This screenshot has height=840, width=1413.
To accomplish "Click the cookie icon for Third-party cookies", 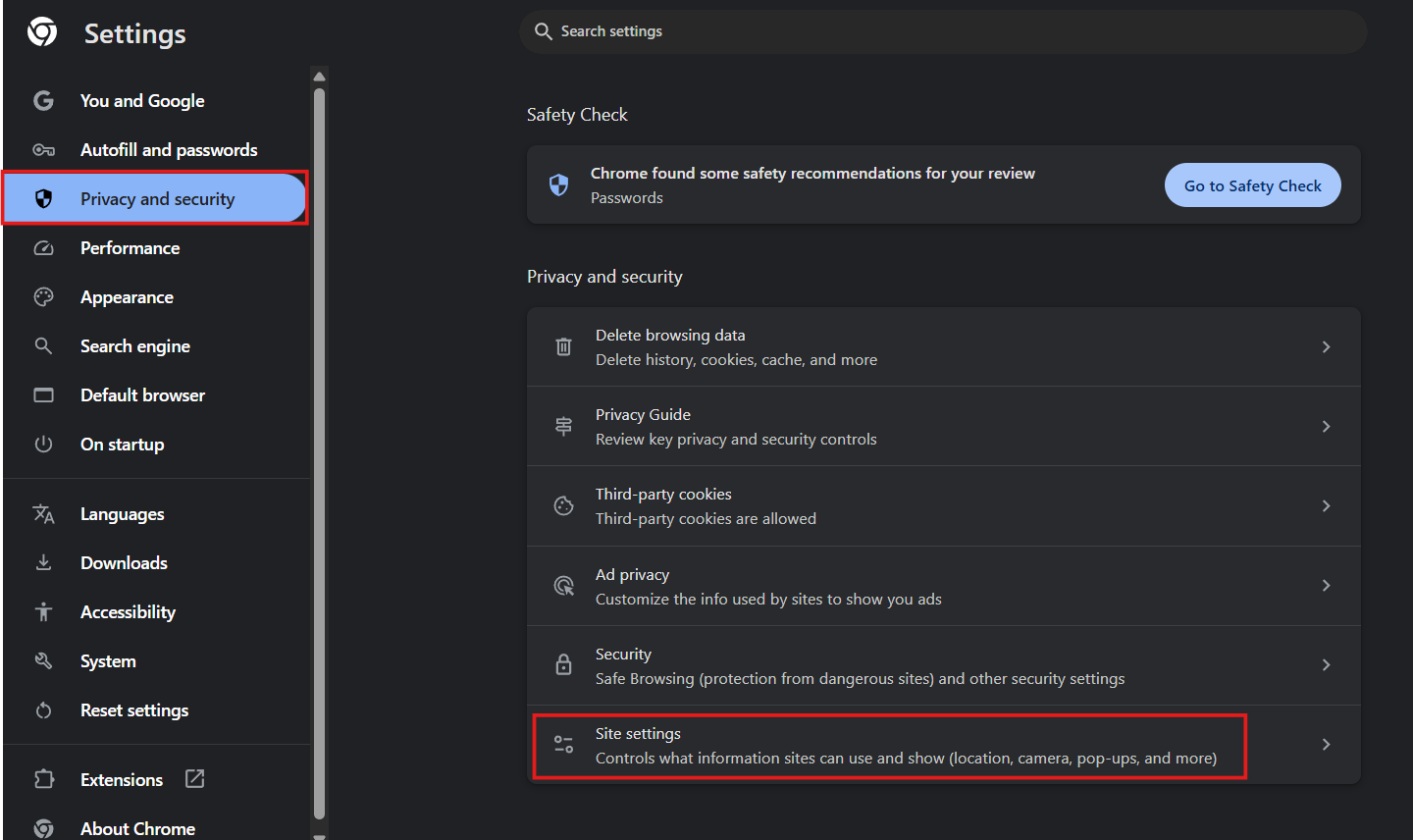I will (x=563, y=505).
